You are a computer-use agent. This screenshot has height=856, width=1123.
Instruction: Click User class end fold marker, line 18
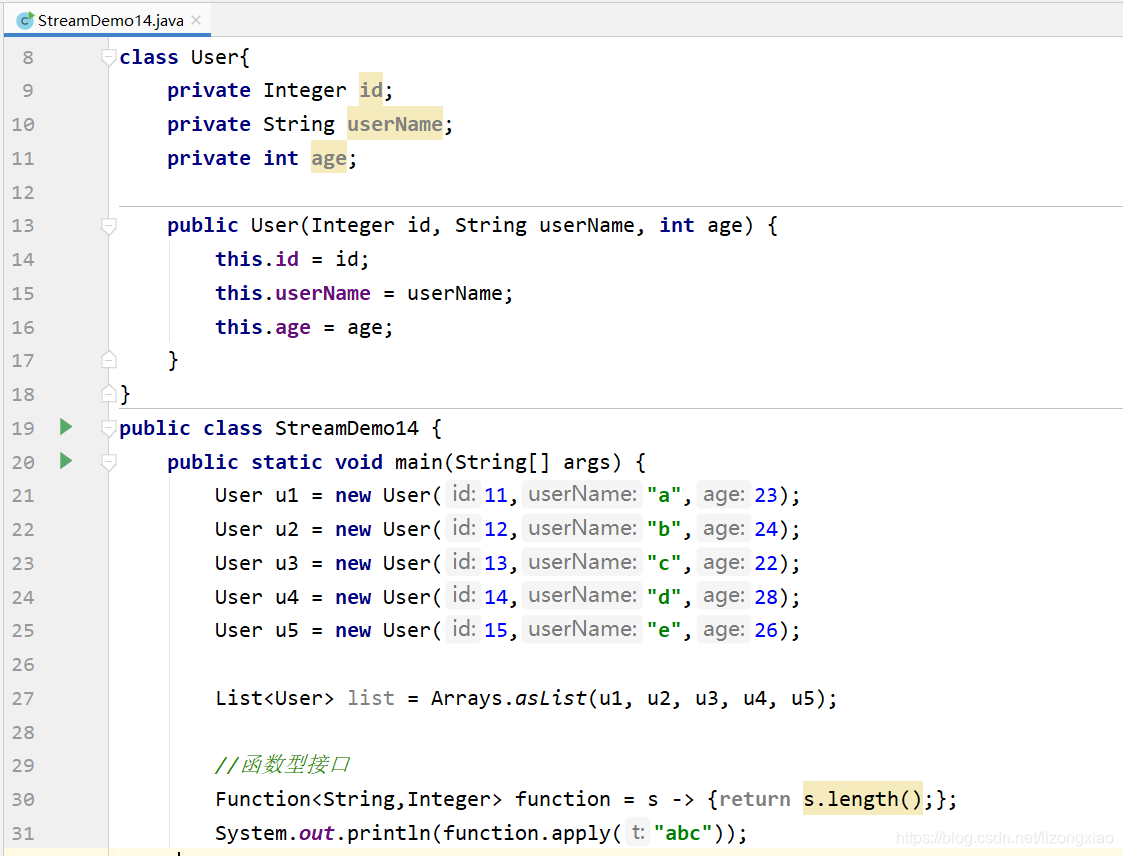(109, 393)
